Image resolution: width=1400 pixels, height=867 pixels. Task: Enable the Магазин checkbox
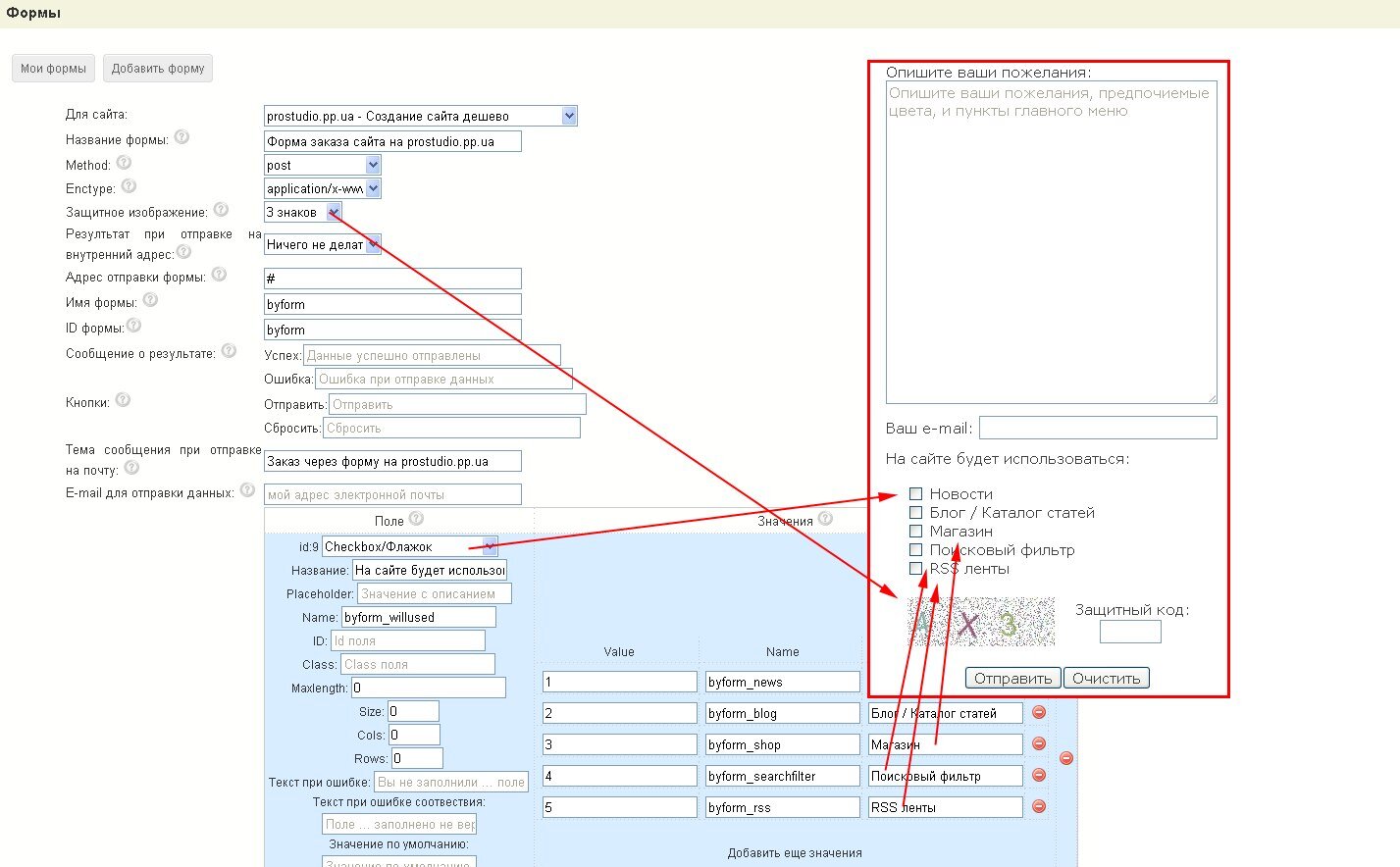pyautogui.click(x=915, y=531)
